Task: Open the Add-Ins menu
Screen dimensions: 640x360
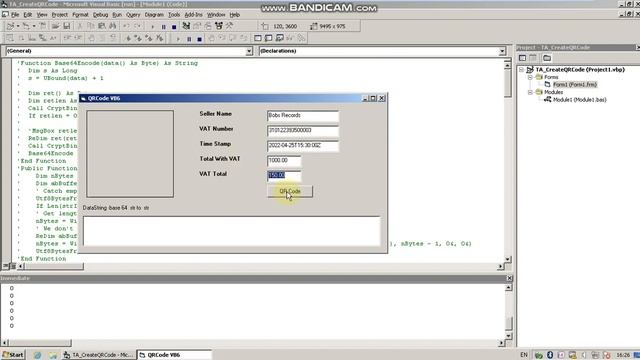Action: coord(193,15)
